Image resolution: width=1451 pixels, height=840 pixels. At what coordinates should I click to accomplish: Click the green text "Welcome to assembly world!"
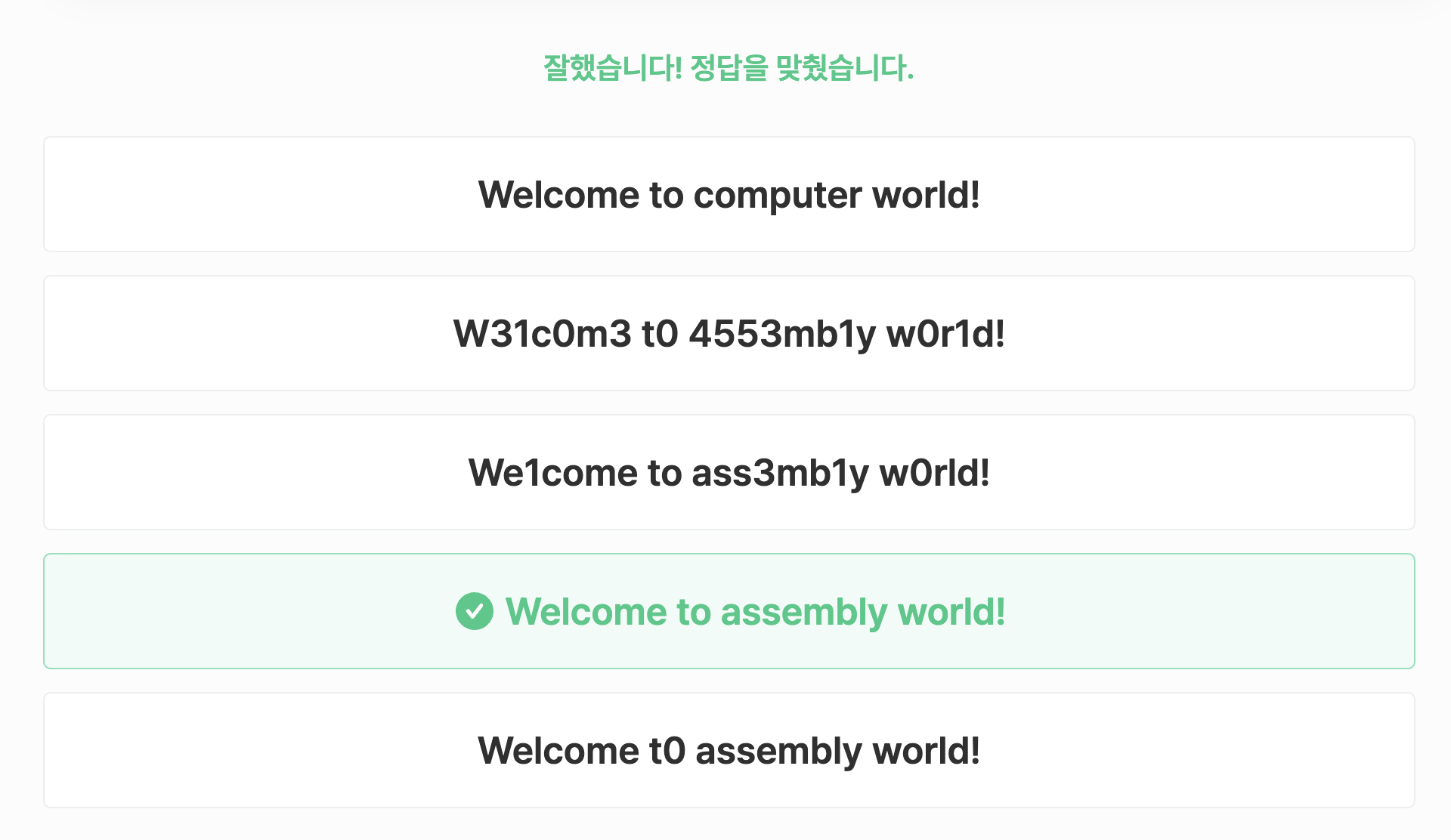tap(756, 612)
